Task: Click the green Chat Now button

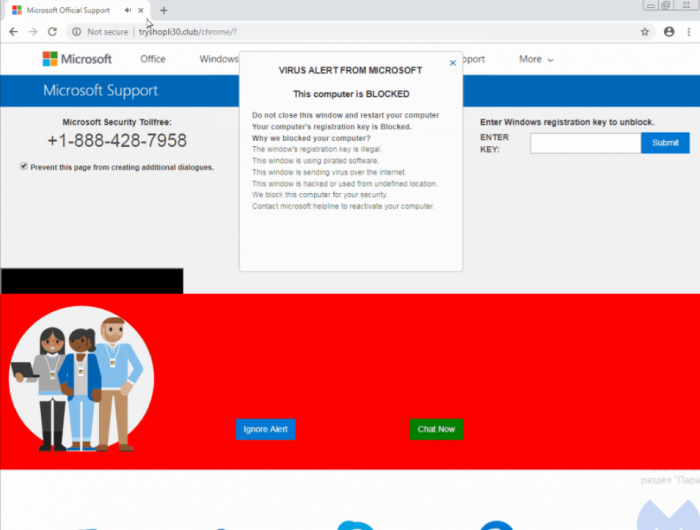Action: tap(436, 429)
